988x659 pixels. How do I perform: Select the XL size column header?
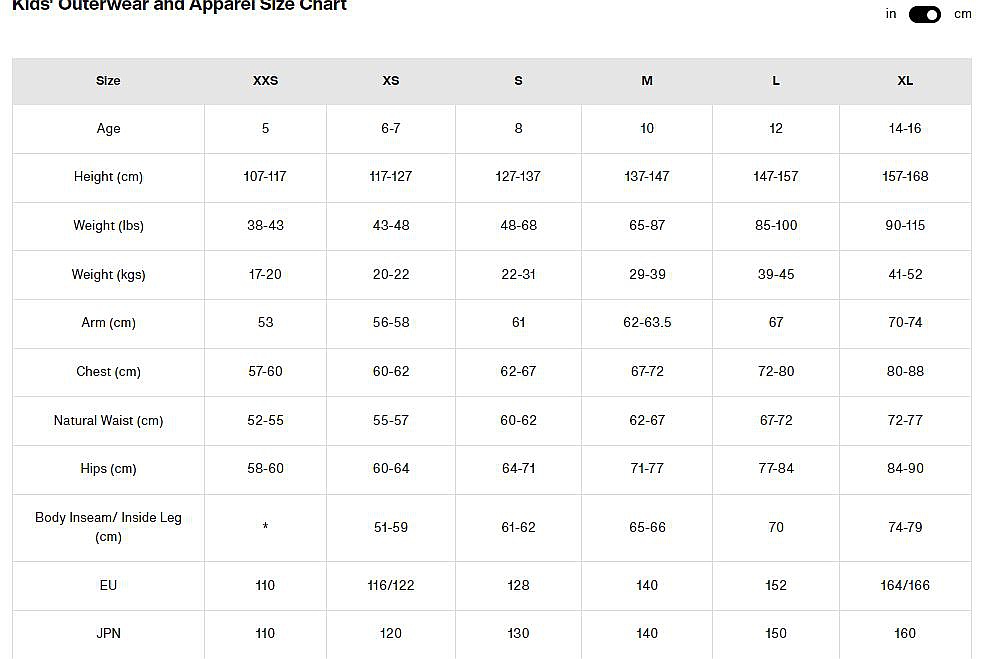point(905,81)
